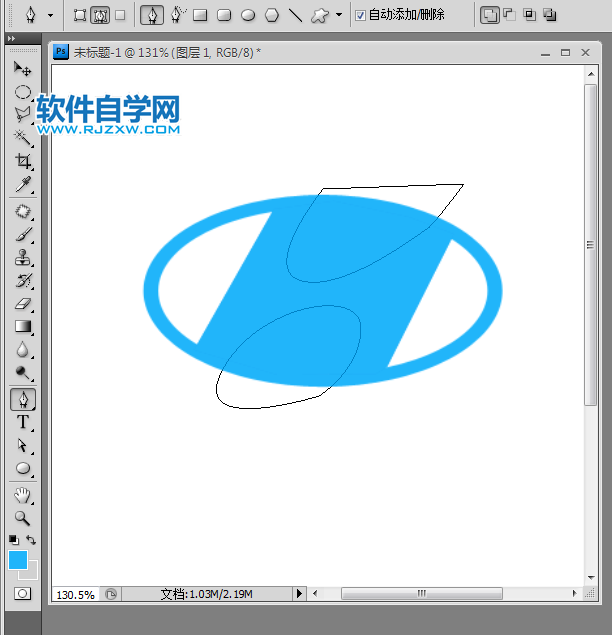612x635 pixels.
Task: Select the Dodge tool
Action: click(23, 373)
